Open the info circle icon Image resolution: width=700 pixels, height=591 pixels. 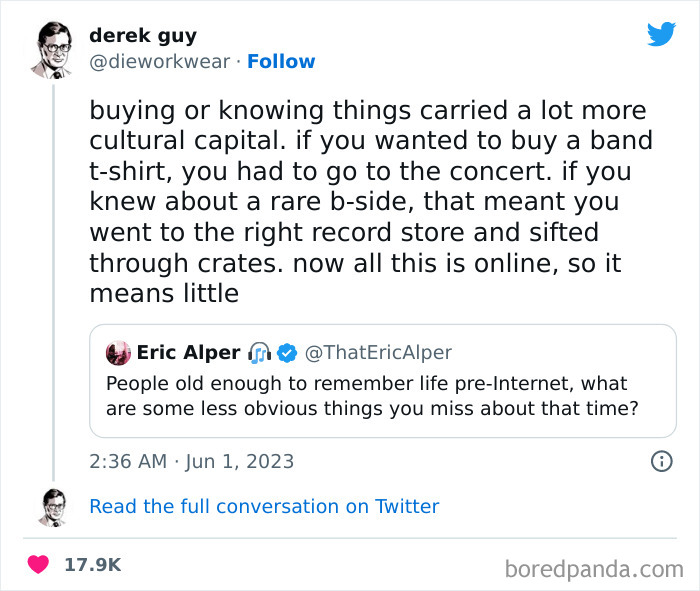click(x=661, y=461)
